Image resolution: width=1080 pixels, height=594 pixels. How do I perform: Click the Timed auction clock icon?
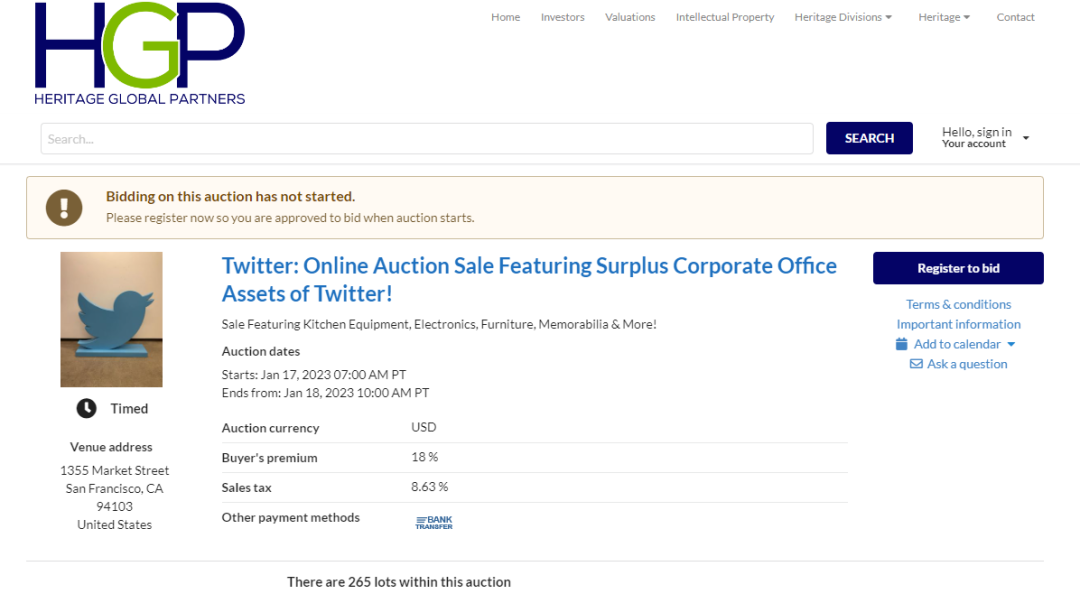[x=87, y=408]
